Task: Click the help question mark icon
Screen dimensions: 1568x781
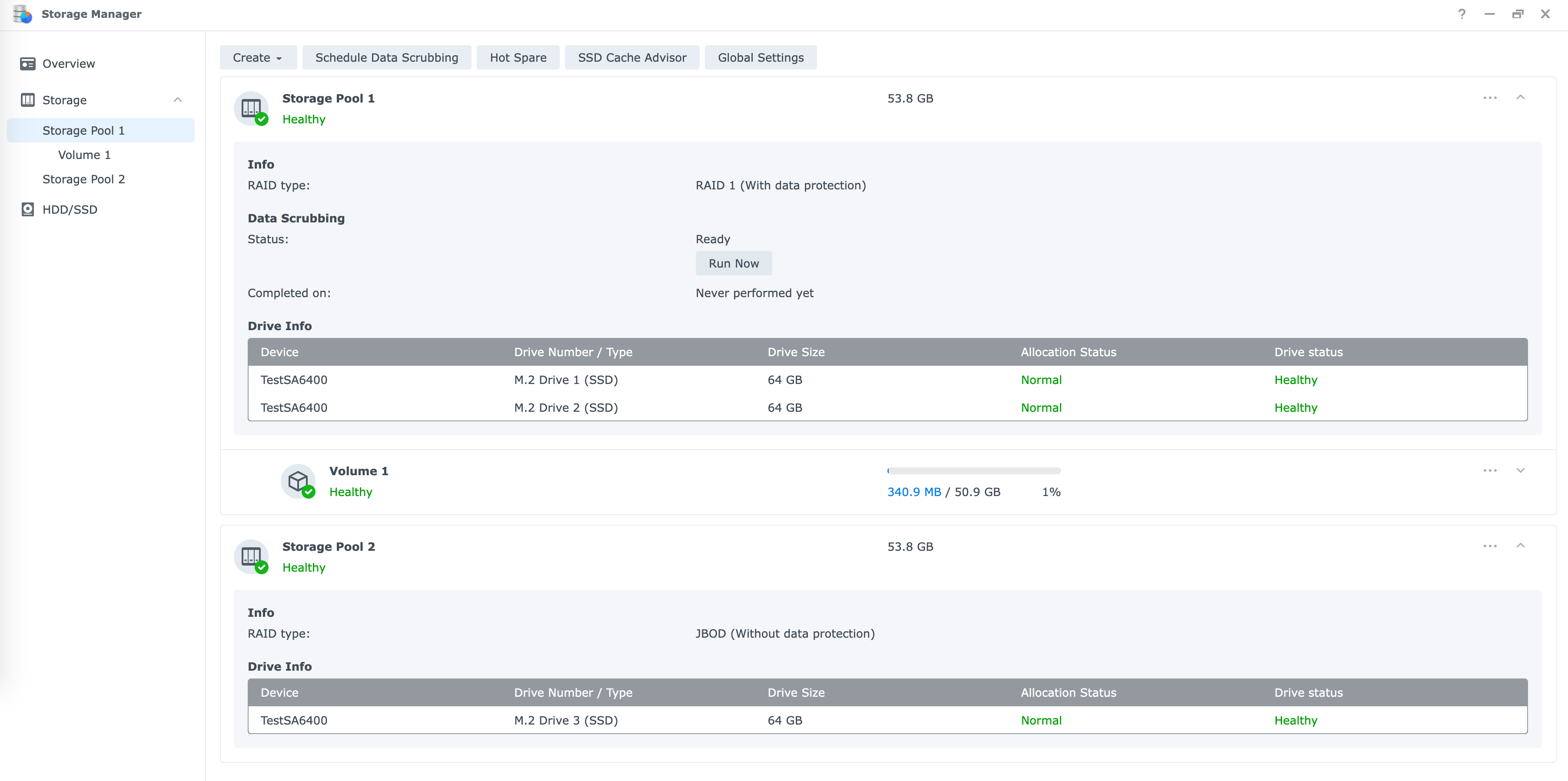Action: 1462,14
